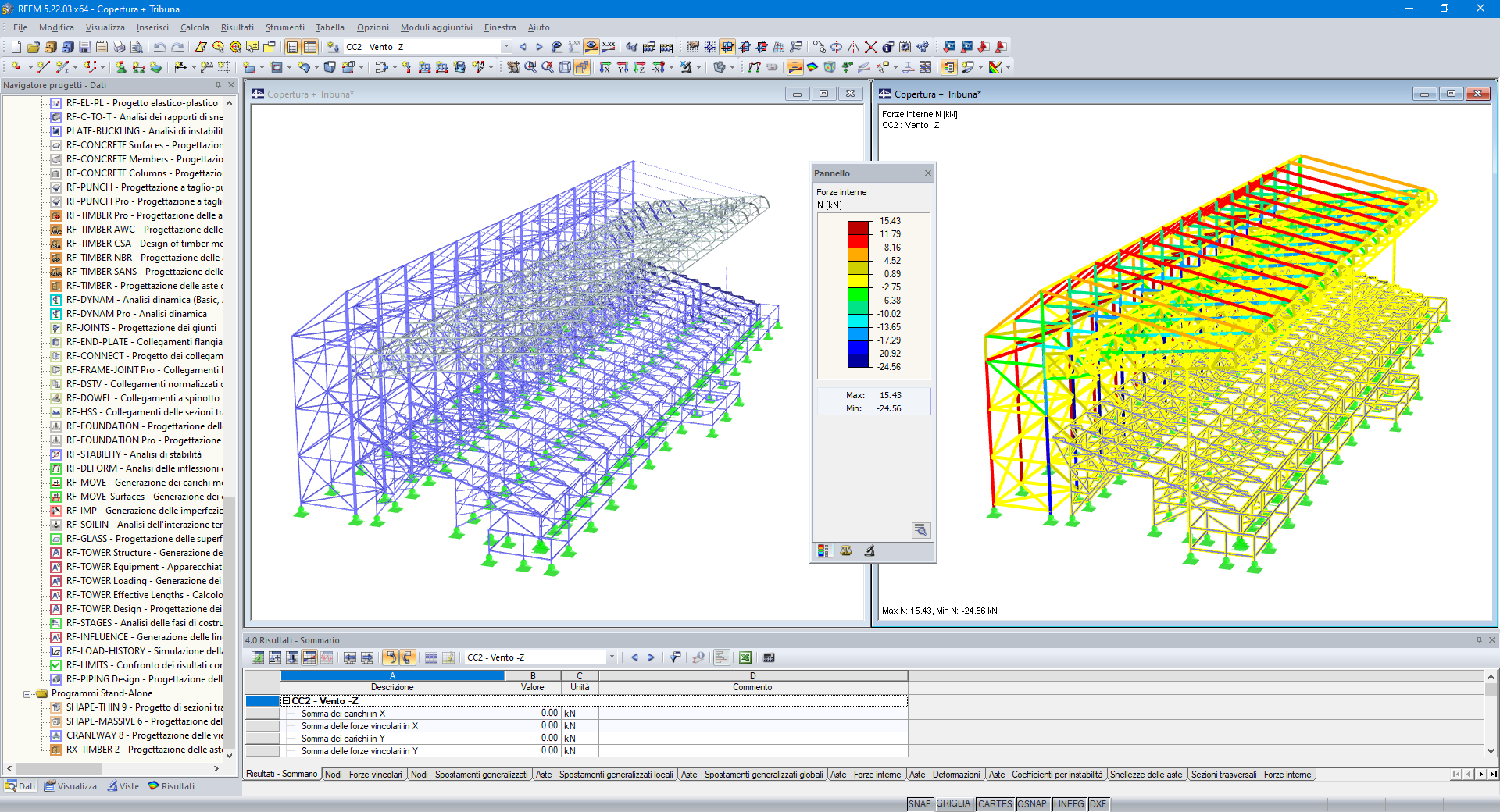Toggle GRIGLIA grid in status bar

click(954, 804)
